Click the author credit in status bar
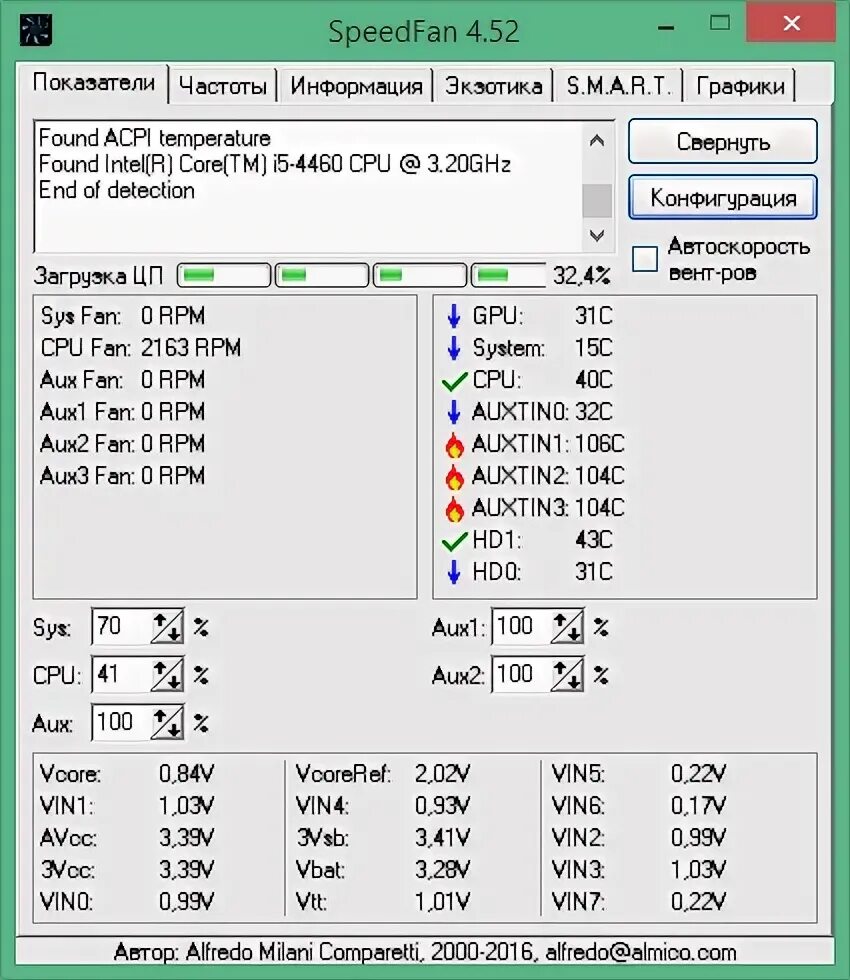Image resolution: width=850 pixels, height=980 pixels. pyautogui.click(x=425, y=952)
